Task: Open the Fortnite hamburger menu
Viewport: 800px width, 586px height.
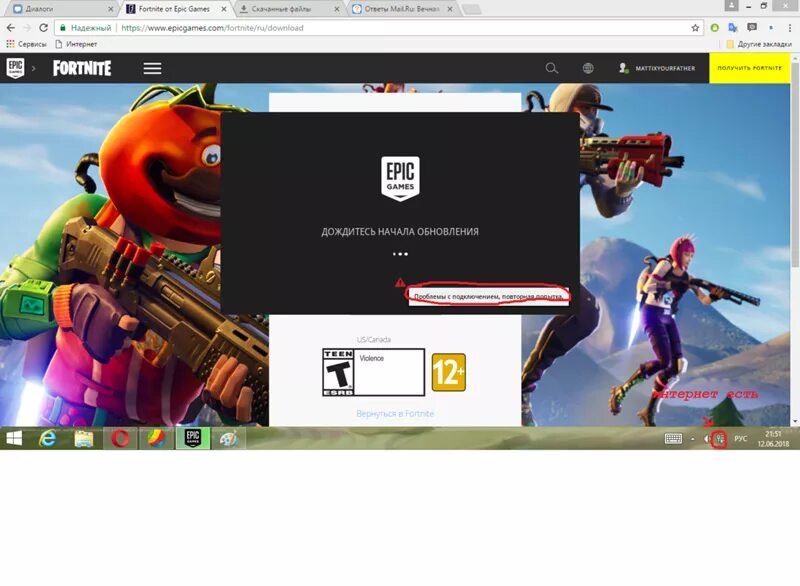Action: [x=152, y=68]
